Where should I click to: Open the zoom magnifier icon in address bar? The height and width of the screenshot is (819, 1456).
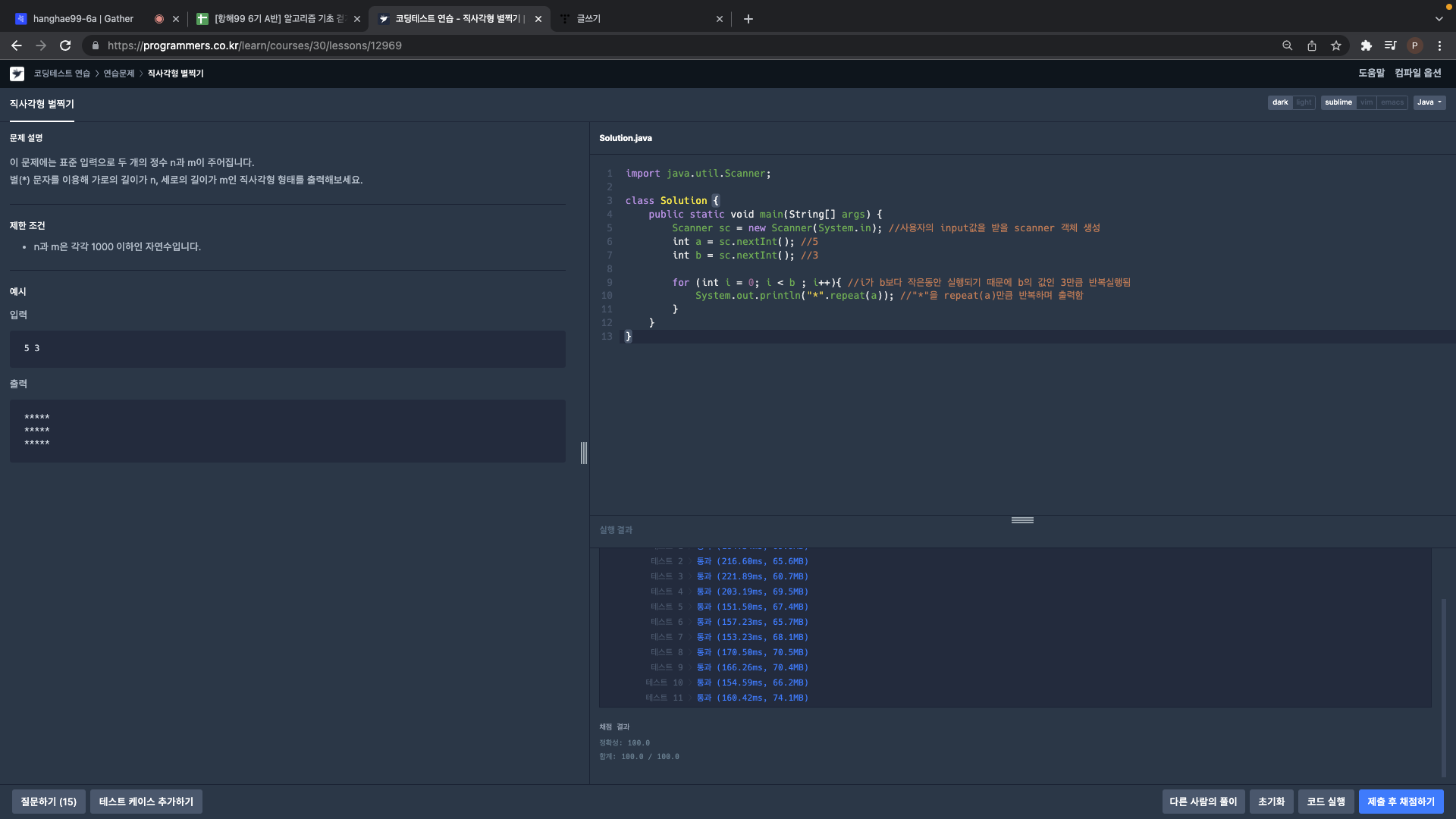tap(1287, 45)
